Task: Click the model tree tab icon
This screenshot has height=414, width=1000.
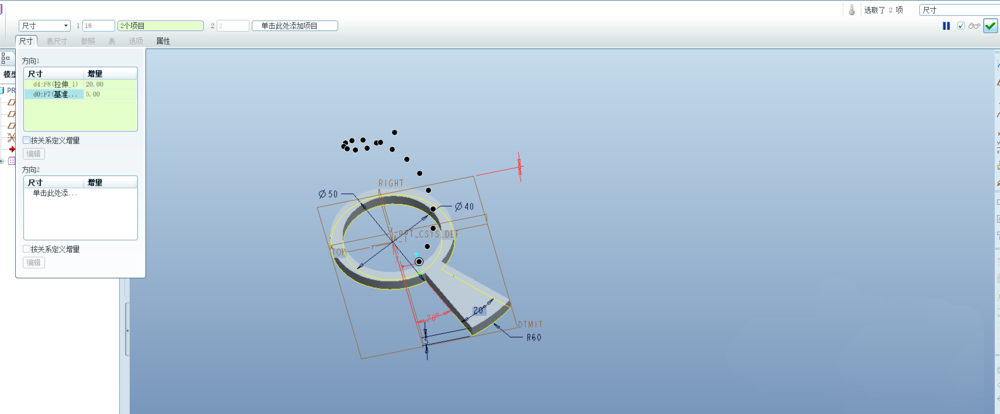Action: click(5, 58)
